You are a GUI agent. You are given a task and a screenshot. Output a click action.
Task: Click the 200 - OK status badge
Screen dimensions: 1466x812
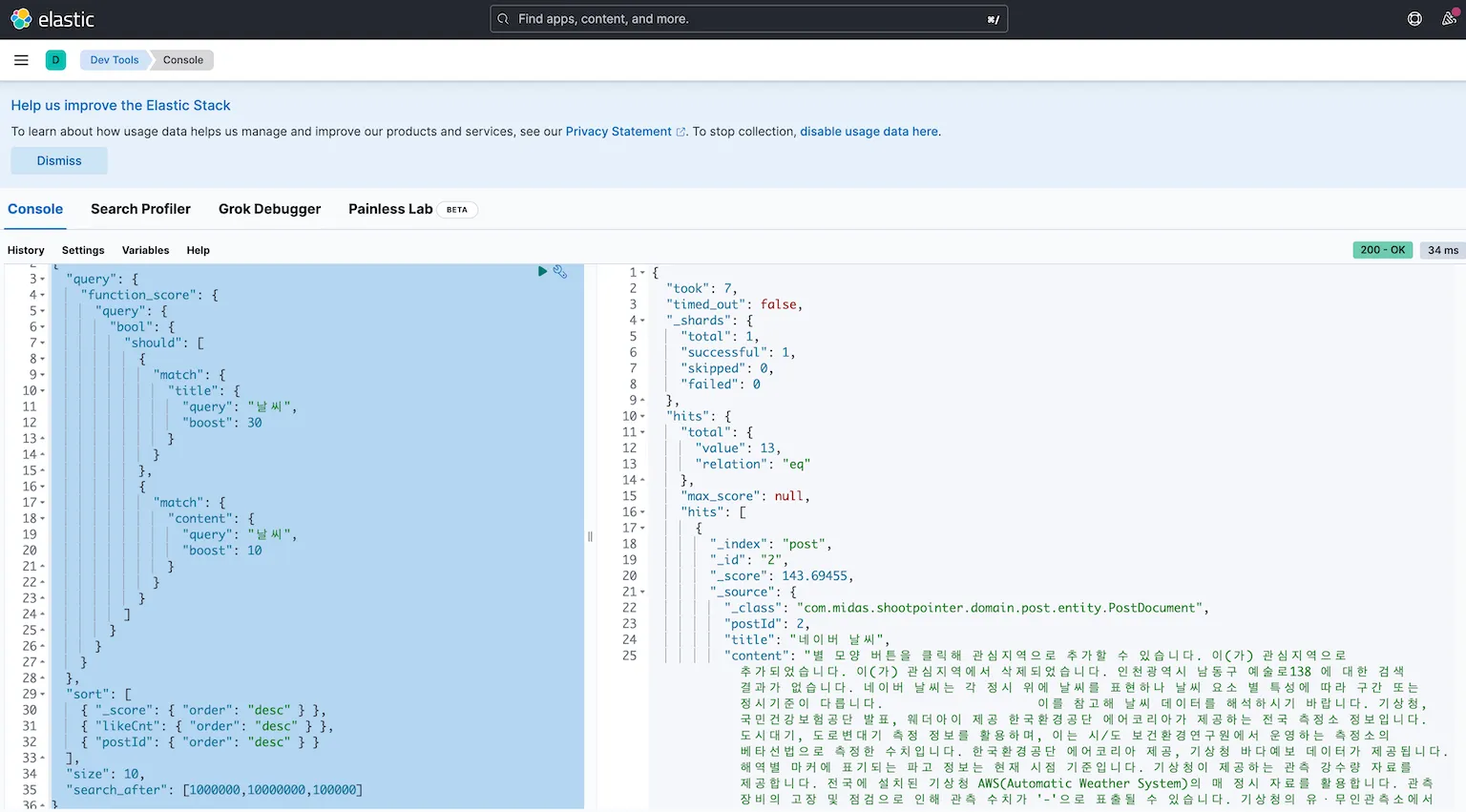[x=1383, y=250]
